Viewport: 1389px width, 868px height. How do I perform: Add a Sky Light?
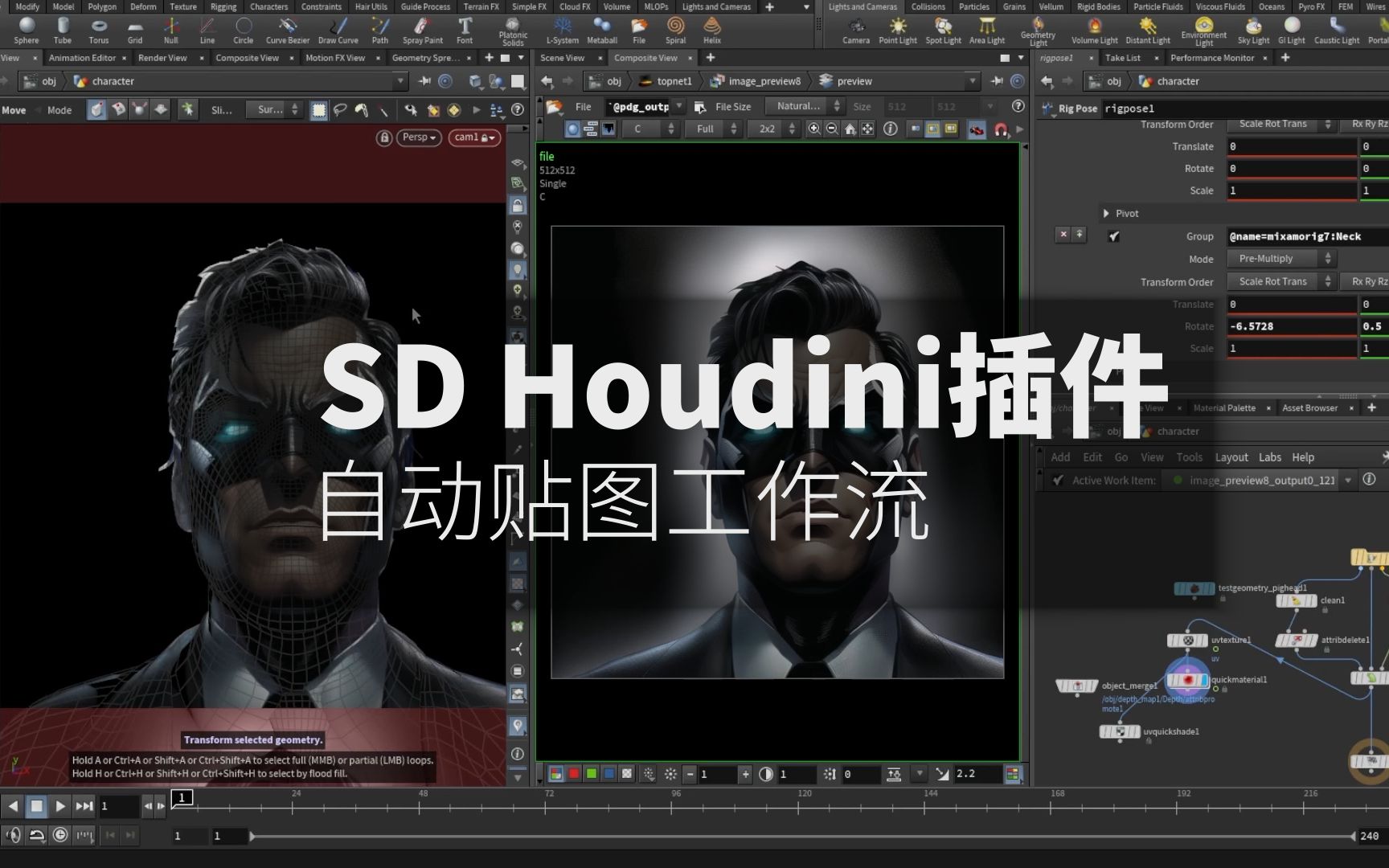pyautogui.click(x=1253, y=31)
